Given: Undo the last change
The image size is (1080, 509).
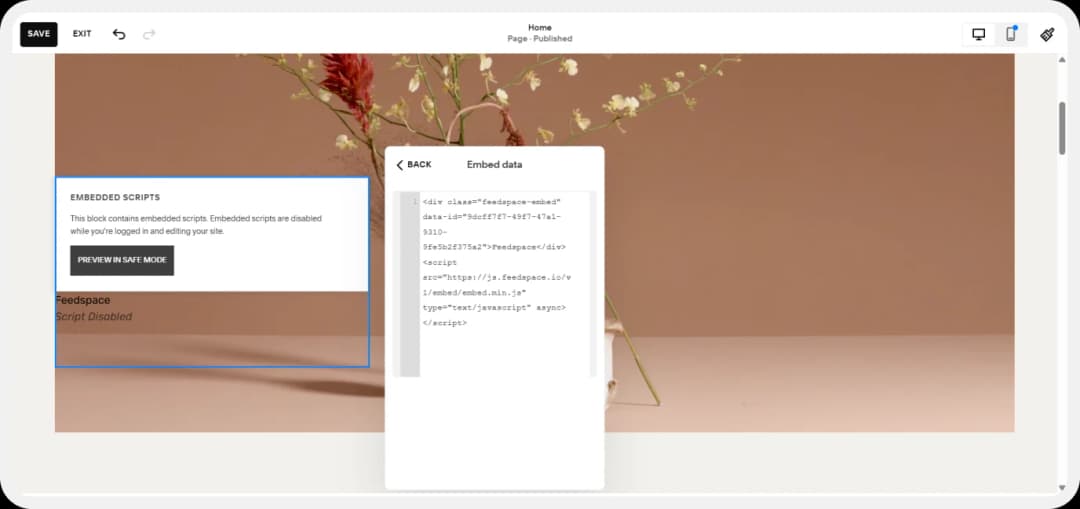Looking at the screenshot, I should pos(119,34).
